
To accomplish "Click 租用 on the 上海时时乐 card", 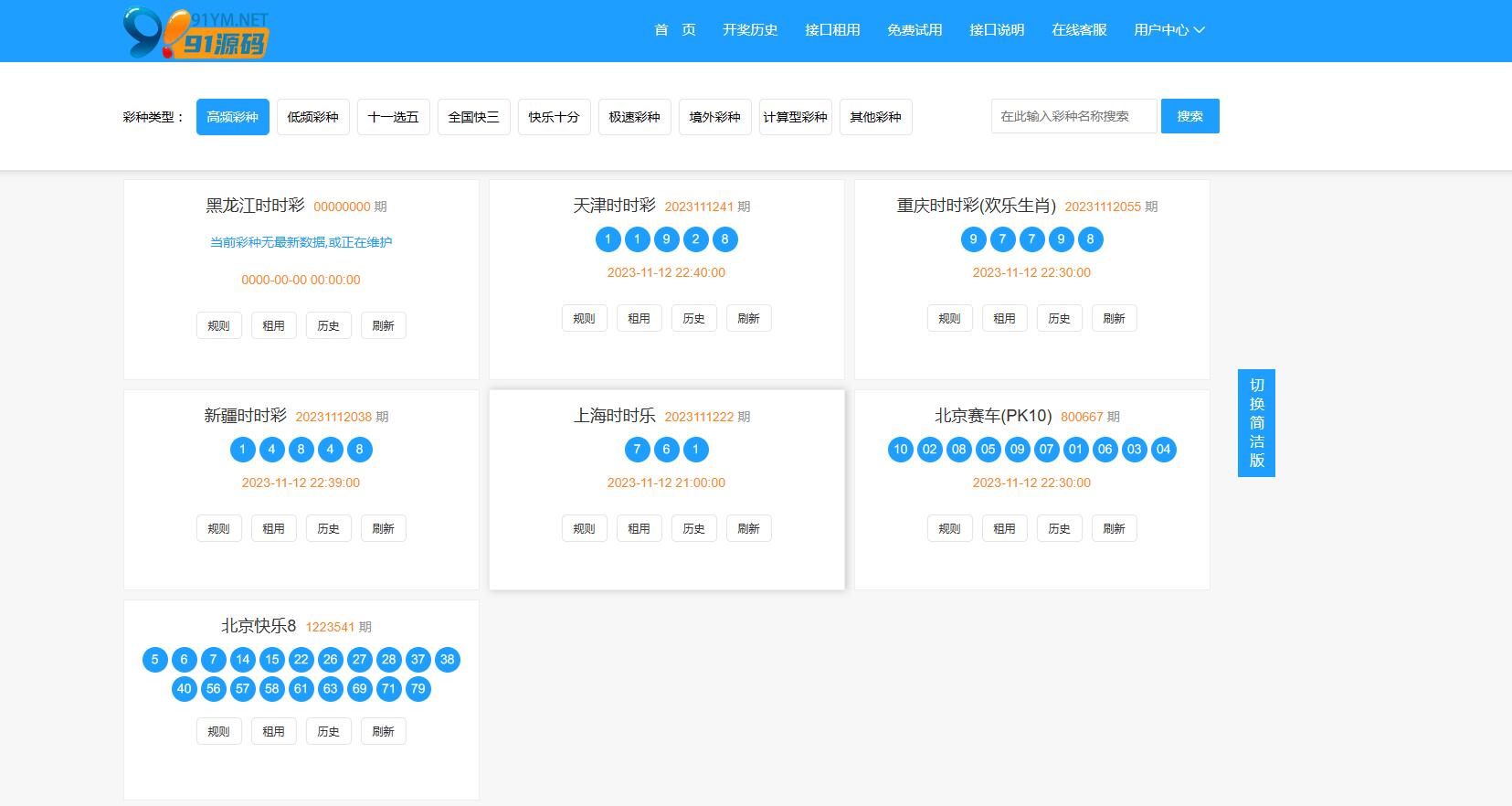I will tap(640, 528).
